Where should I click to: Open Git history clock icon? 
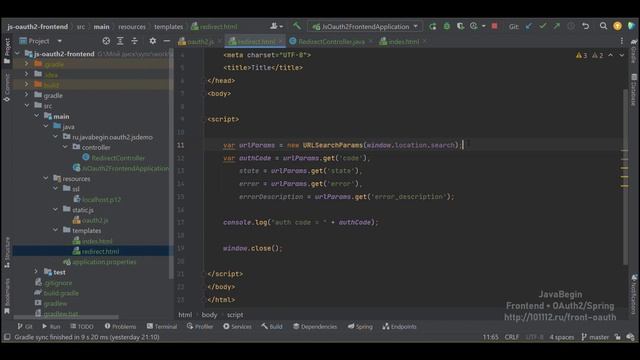tap(571, 27)
